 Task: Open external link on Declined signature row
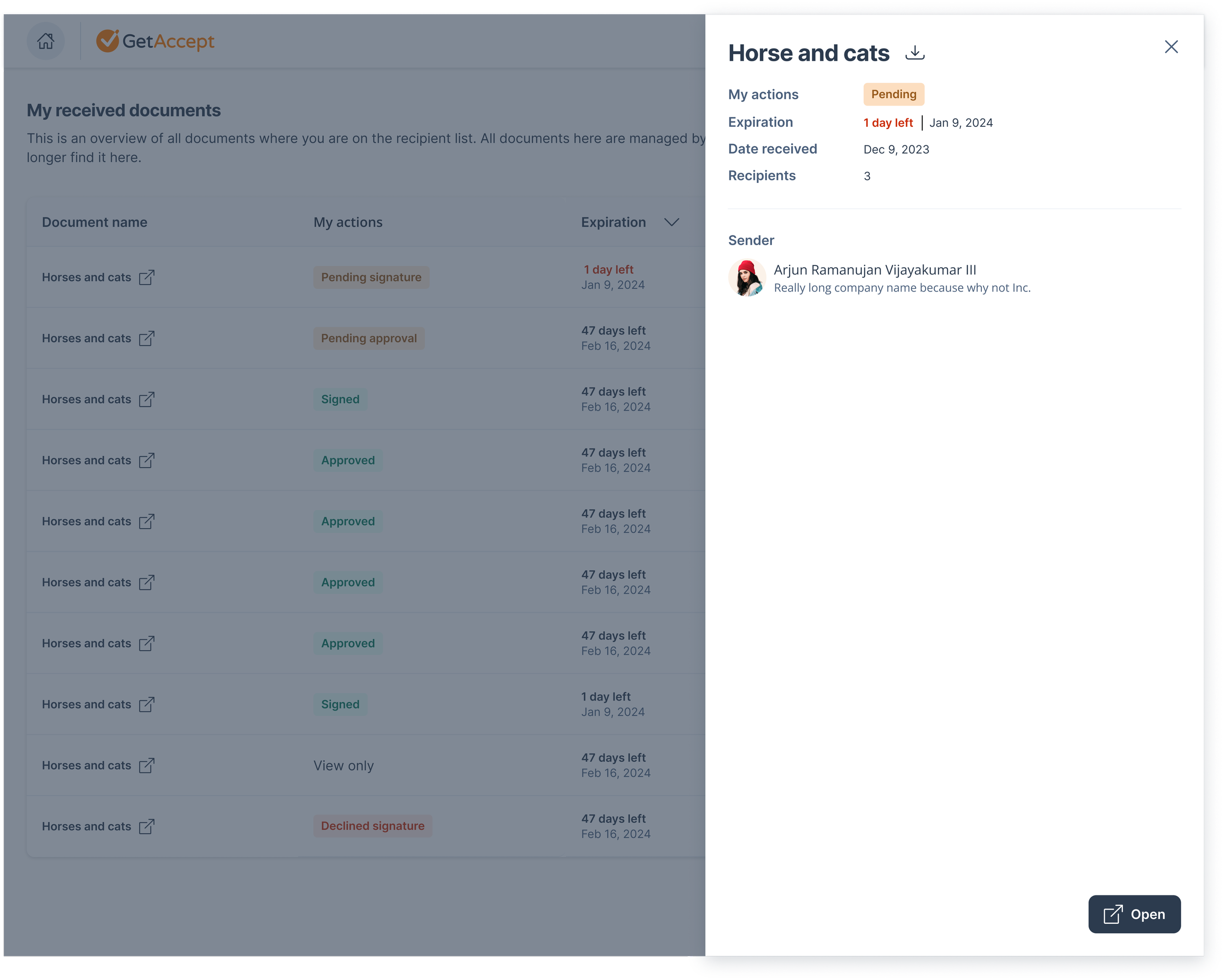[x=147, y=826]
